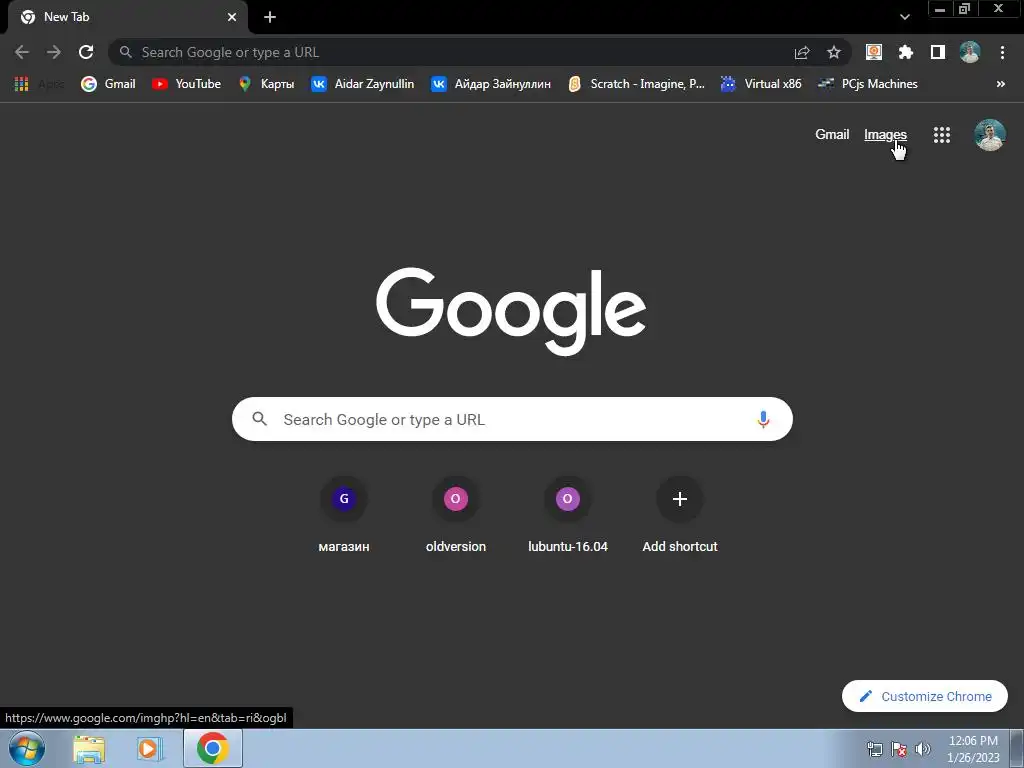Open the Google apps grid
Image resolution: width=1024 pixels, height=768 pixels.
(942, 135)
